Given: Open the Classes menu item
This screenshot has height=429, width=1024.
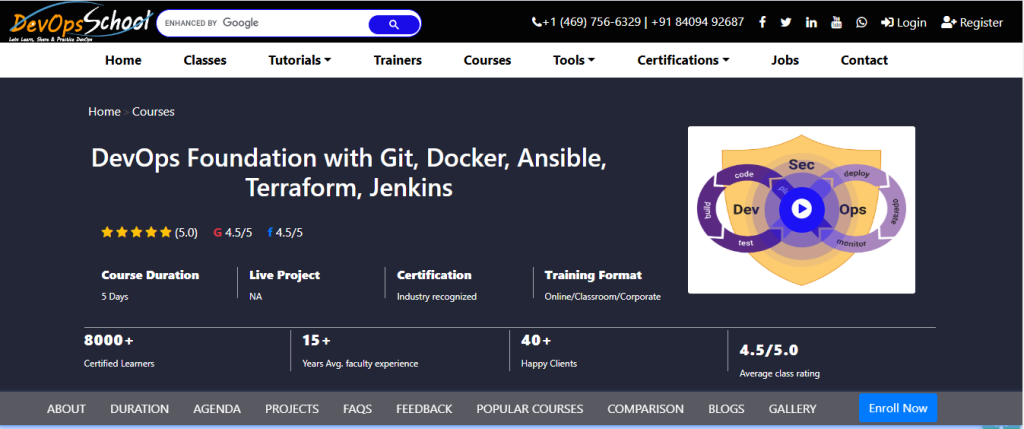Looking at the screenshot, I should click(205, 60).
